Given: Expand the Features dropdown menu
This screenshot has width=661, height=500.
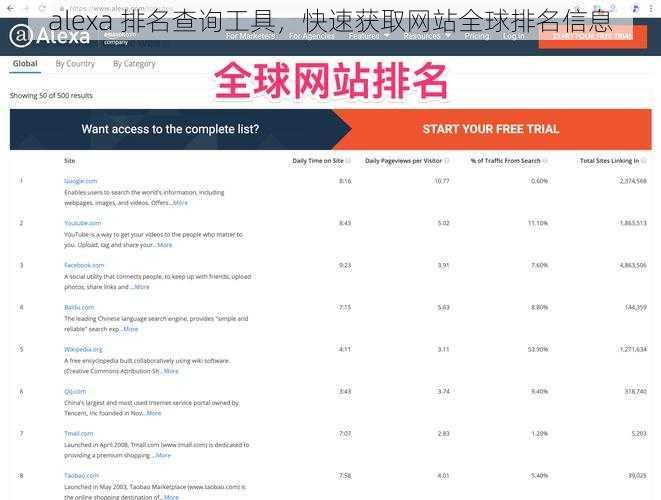Looking at the screenshot, I should (369, 36).
